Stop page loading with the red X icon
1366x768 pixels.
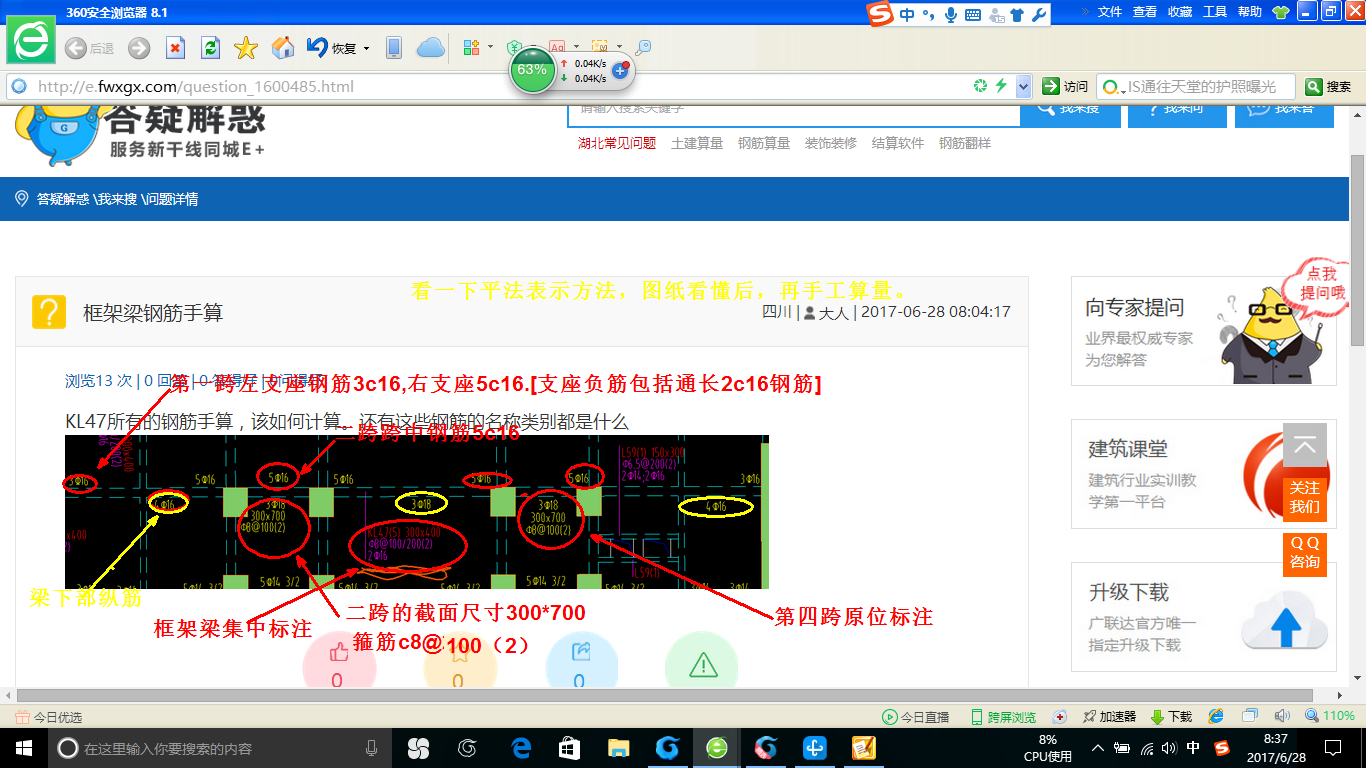click(x=175, y=48)
